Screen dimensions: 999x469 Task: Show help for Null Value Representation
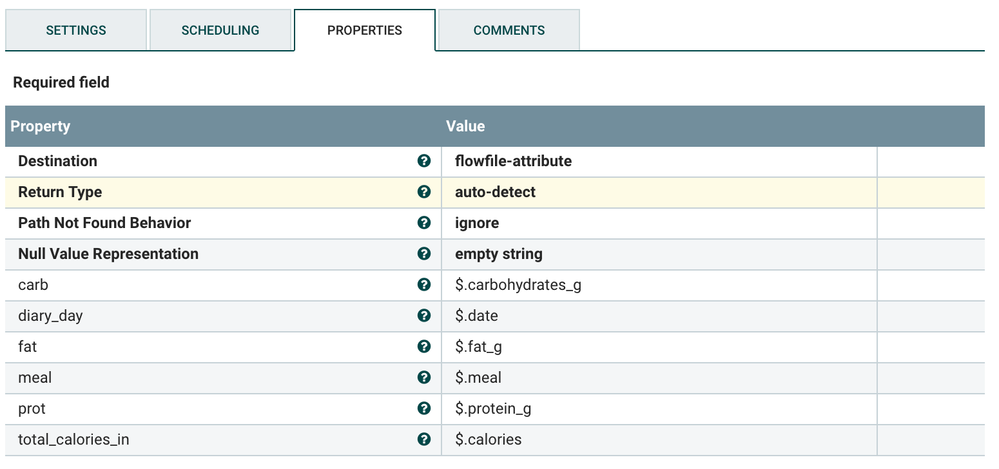click(x=424, y=254)
